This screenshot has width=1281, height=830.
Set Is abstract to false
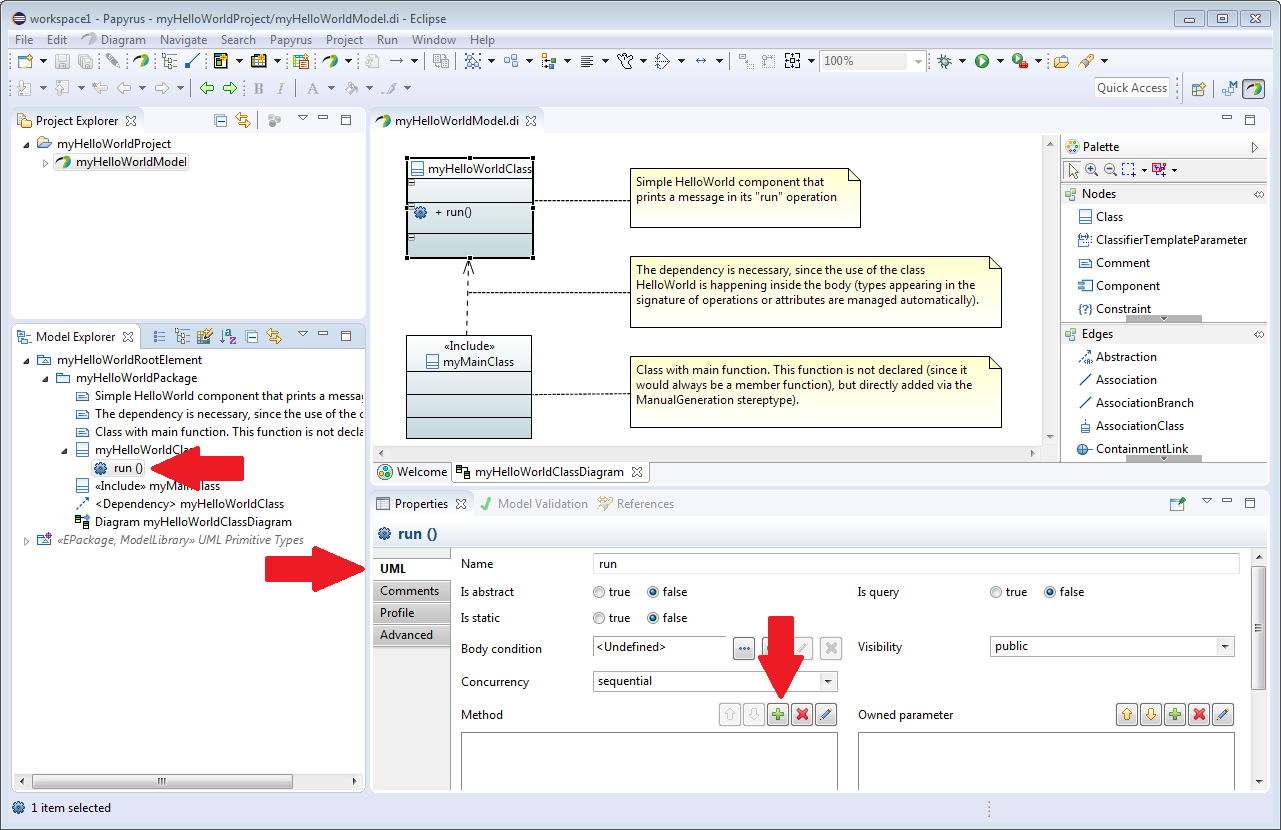pos(654,592)
